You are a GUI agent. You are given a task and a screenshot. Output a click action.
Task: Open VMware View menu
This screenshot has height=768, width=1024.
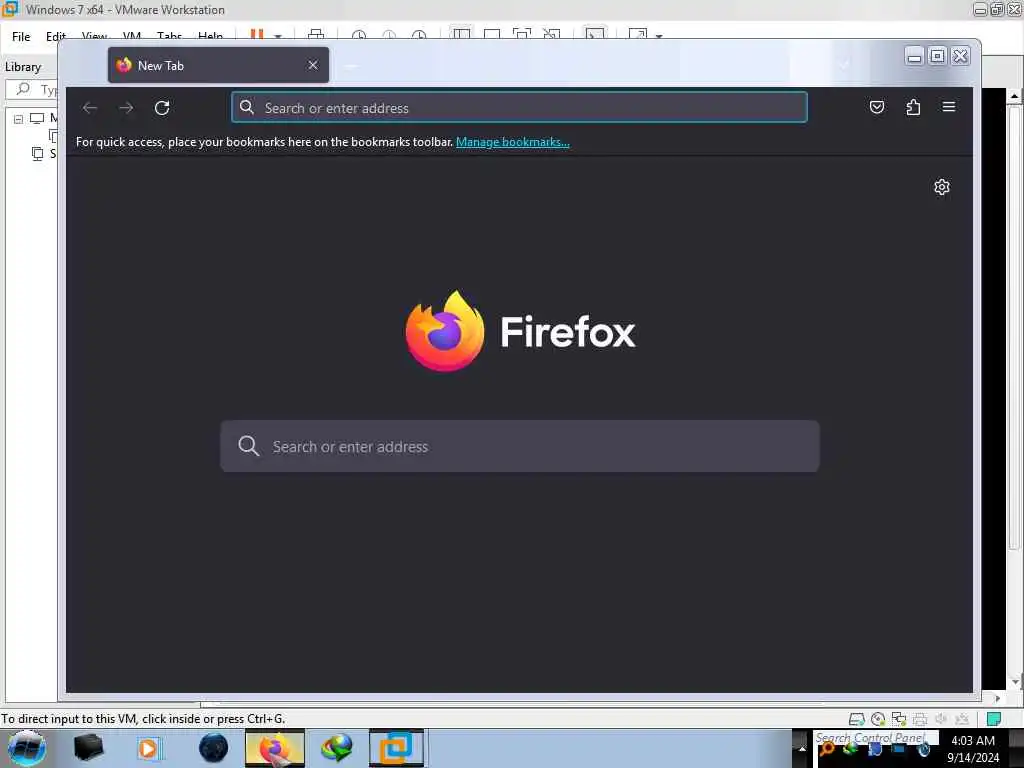(95, 36)
